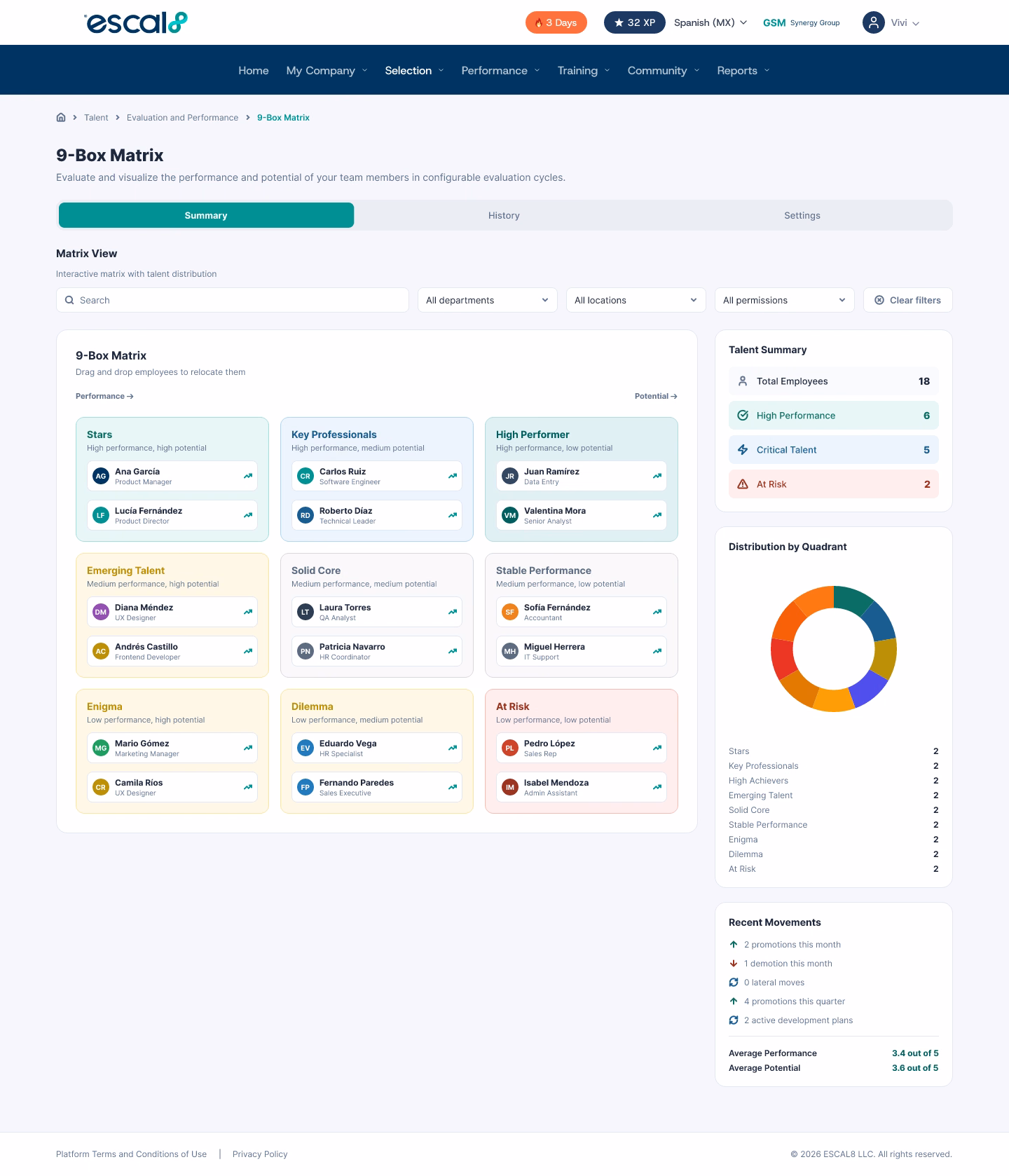Click the Critical Talent lightning icon
Image resolution: width=1009 pixels, height=1176 pixels.
pyautogui.click(x=743, y=450)
